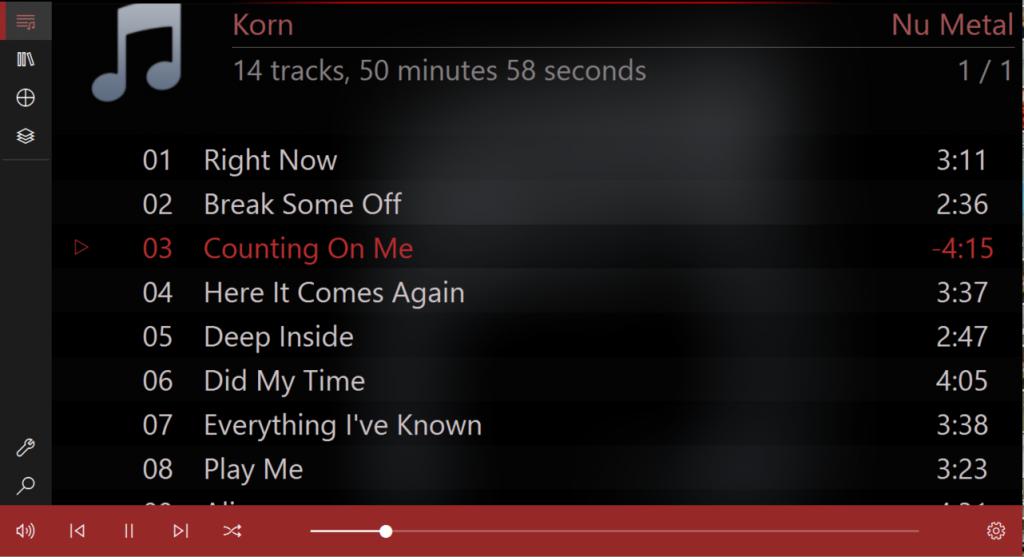
Task: Open the wrench tools icon
Action: [x=25, y=447]
